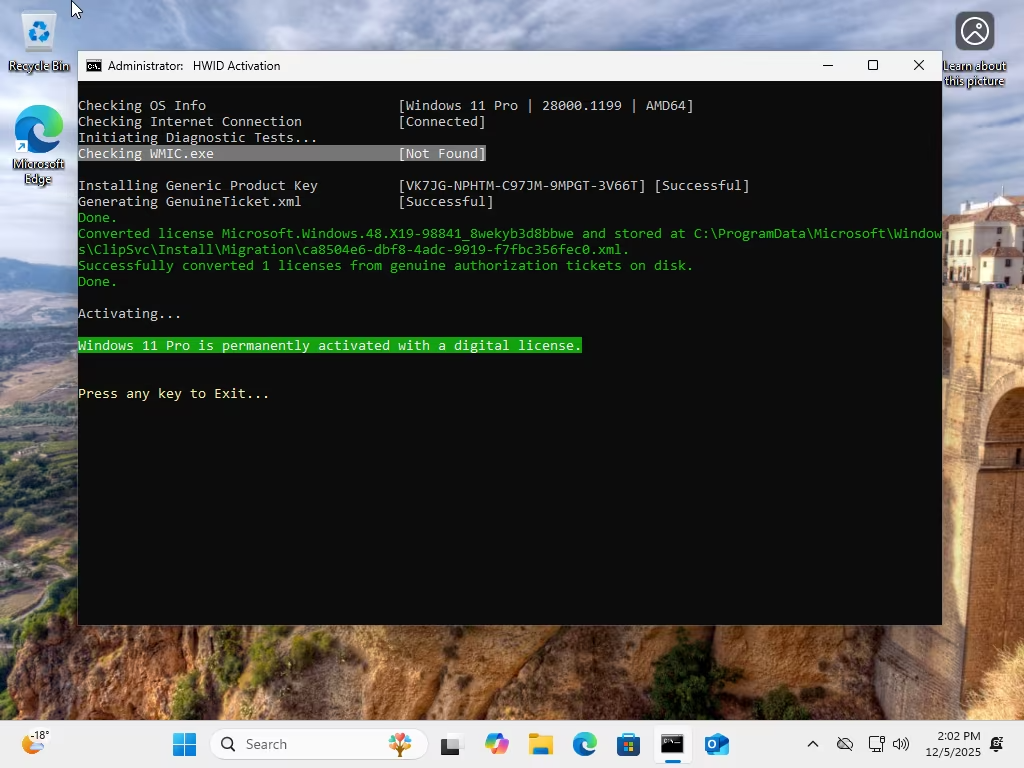The image size is (1024, 768).
Task: Open the weather widget showing -18°
Action: 35,743
